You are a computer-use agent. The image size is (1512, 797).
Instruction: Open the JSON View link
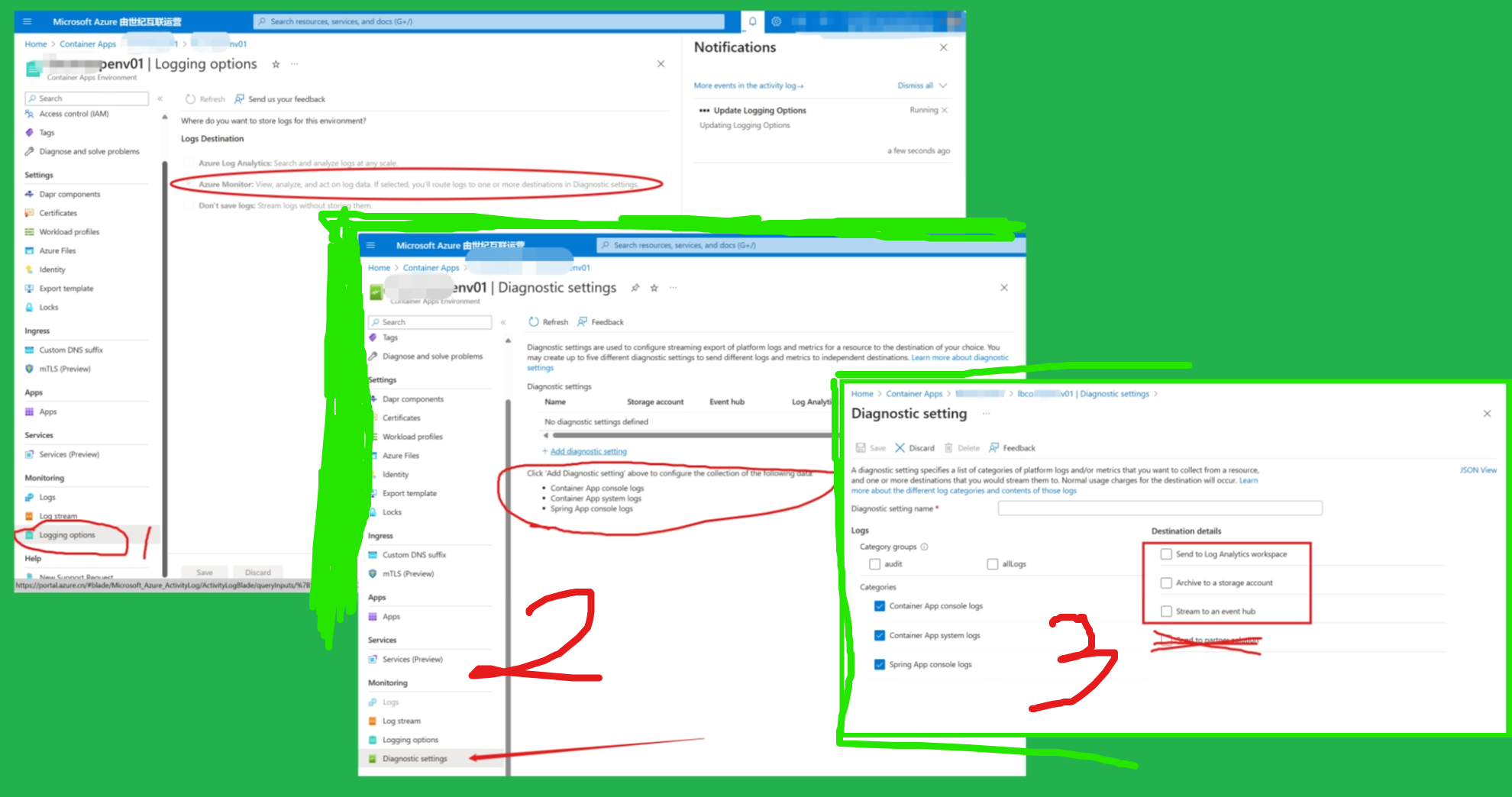(x=1478, y=470)
